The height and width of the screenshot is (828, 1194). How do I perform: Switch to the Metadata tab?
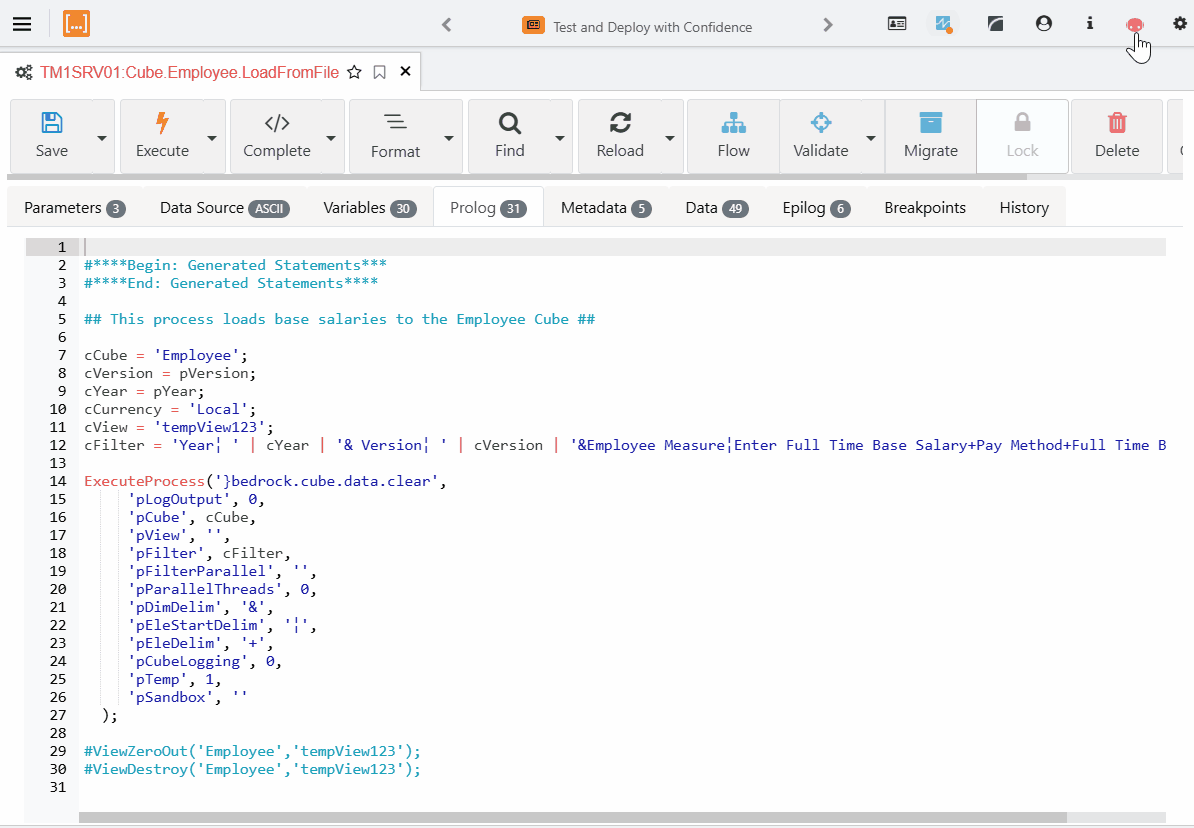point(606,208)
